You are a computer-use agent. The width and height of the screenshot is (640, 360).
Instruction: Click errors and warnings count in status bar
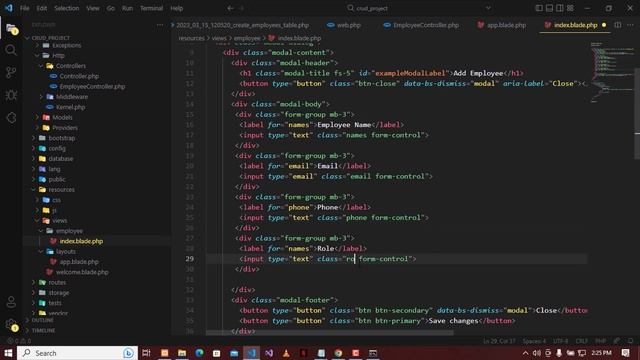coord(19,341)
